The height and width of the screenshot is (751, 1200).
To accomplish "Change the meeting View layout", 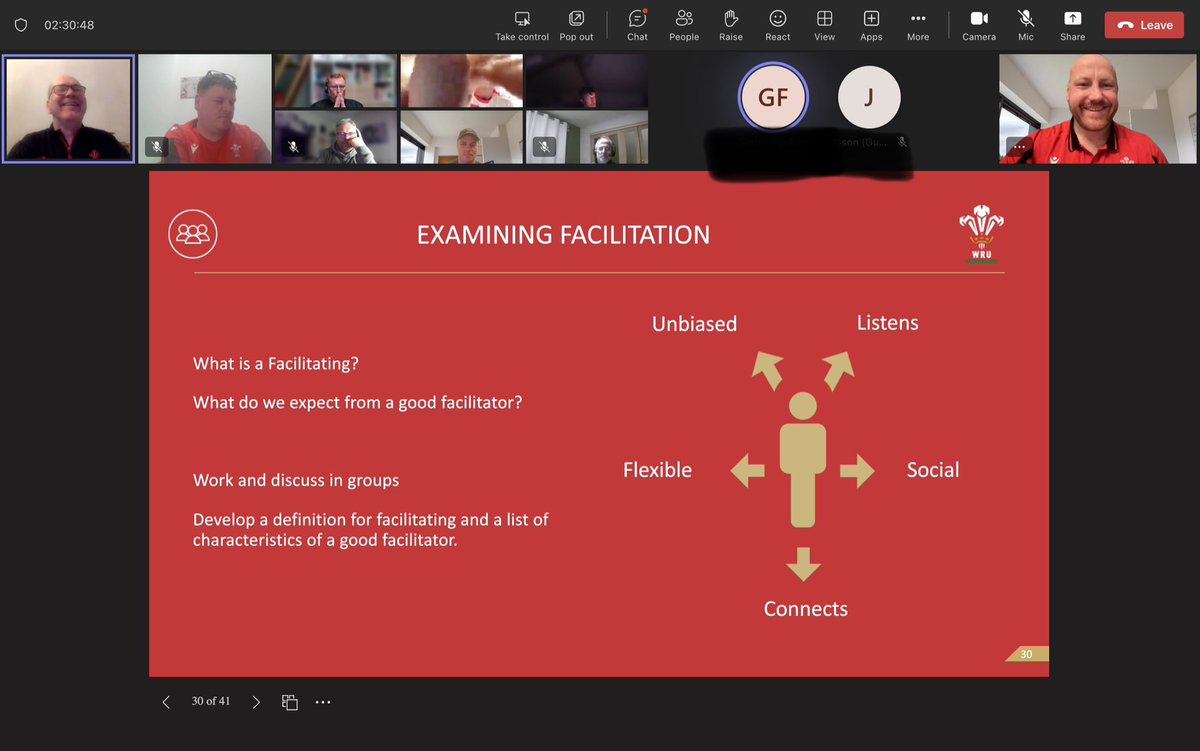I will click(824, 26).
